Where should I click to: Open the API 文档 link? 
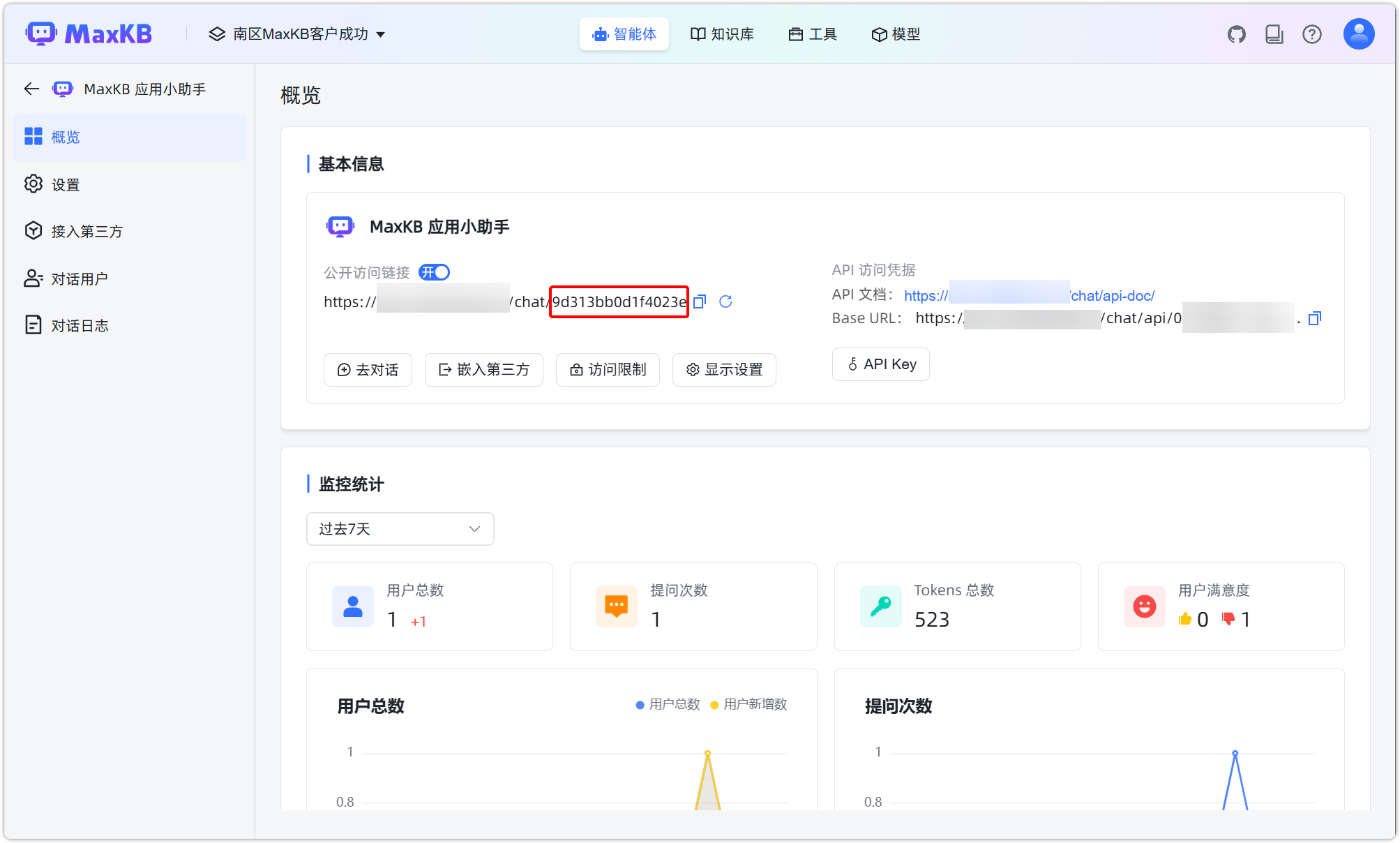tap(1029, 295)
